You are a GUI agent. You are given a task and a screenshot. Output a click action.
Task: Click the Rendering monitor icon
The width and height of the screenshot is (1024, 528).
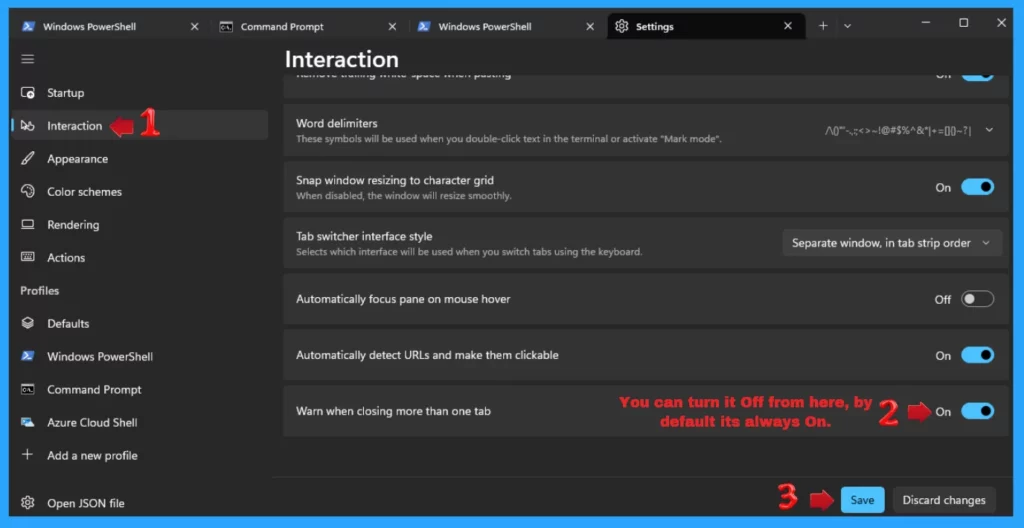[x=27, y=225]
